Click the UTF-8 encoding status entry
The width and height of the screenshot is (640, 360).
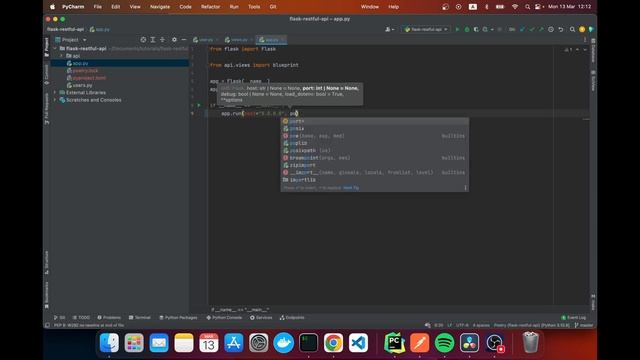(462, 325)
